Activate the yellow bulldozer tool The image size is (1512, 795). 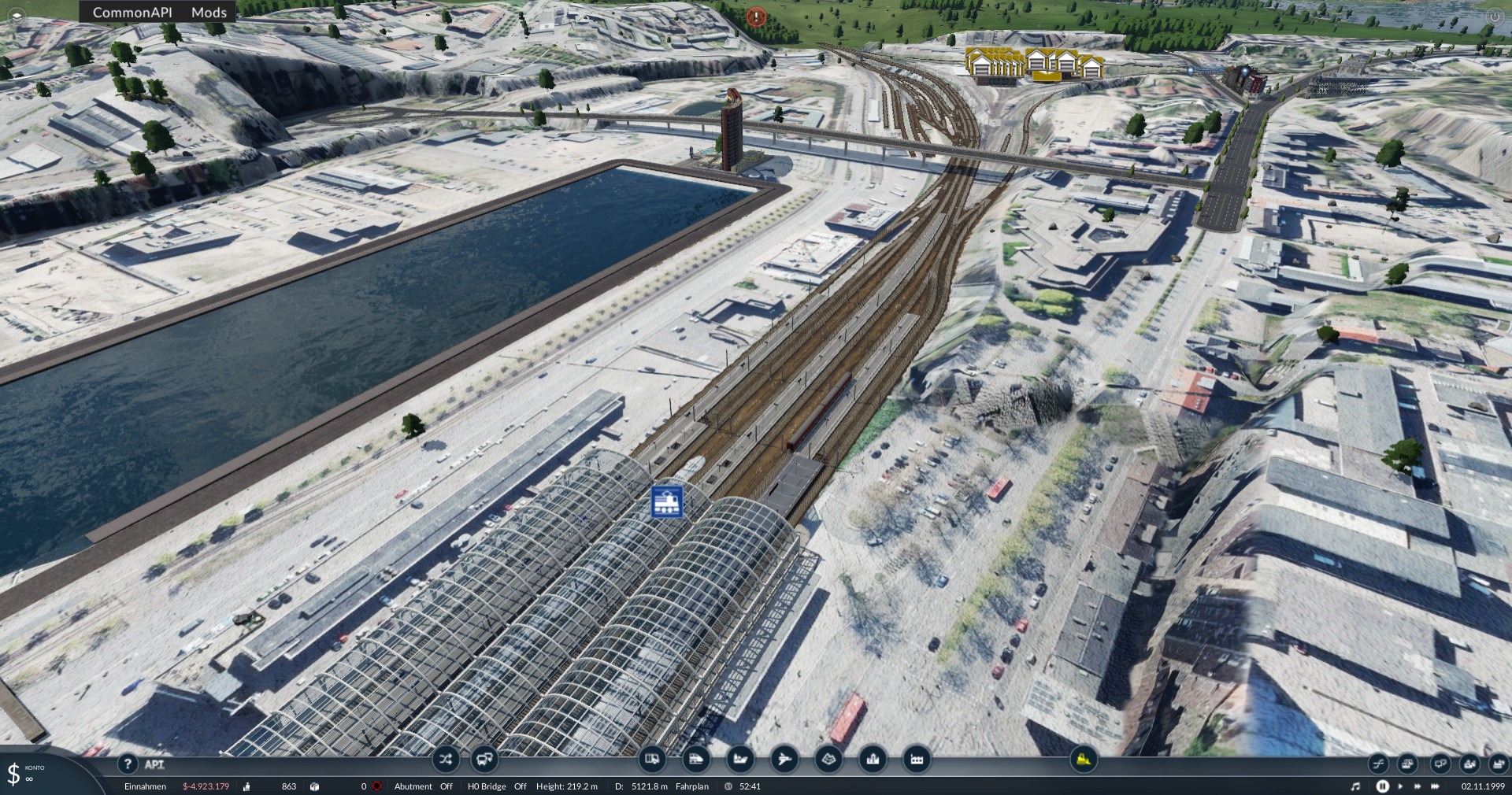tap(1084, 760)
